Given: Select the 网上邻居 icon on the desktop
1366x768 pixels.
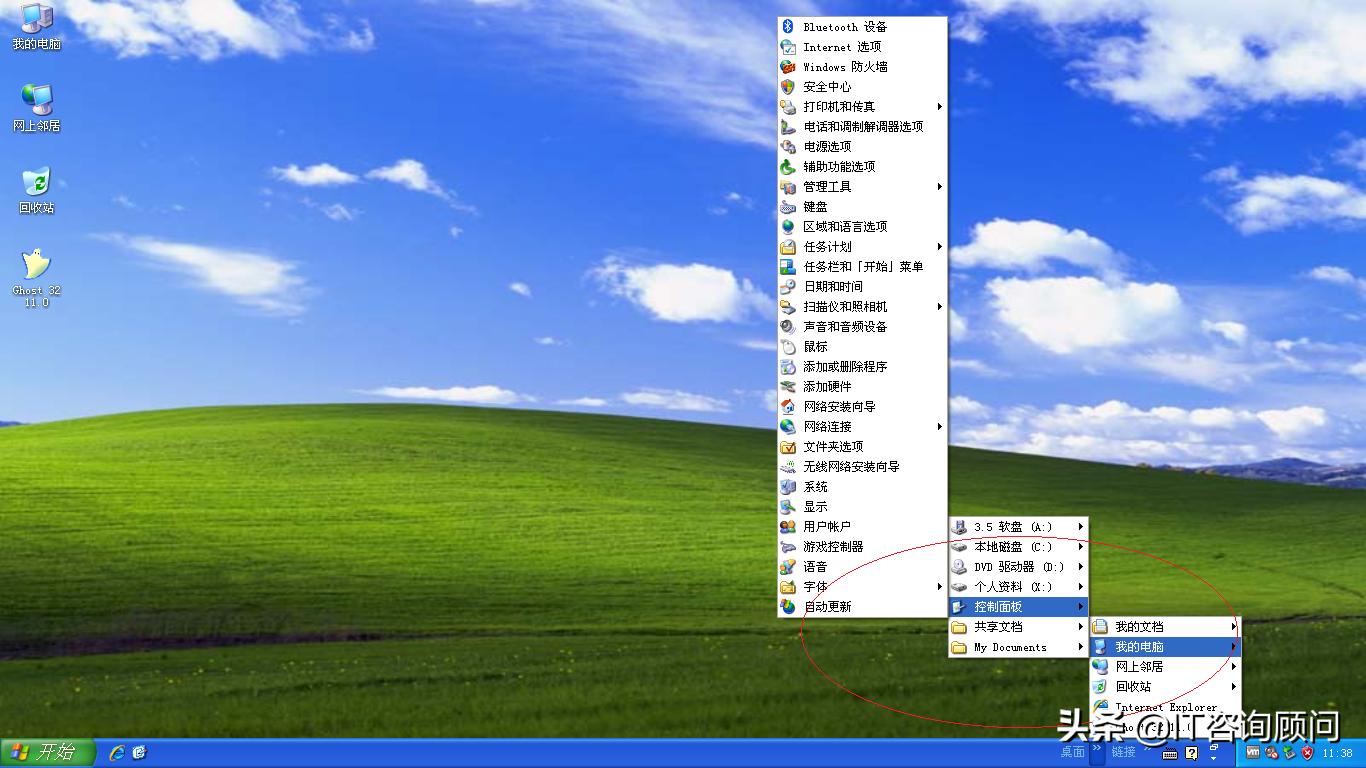Looking at the screenshot, I should click(x=36, y=101).
